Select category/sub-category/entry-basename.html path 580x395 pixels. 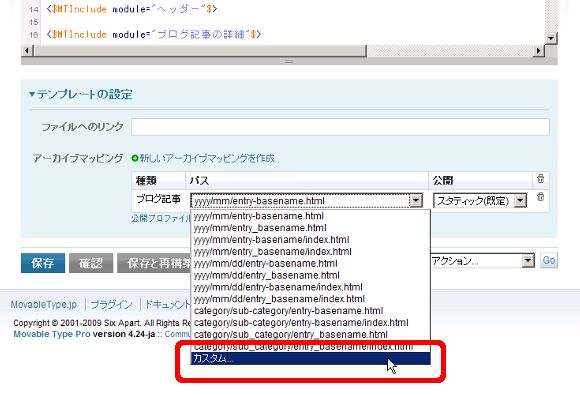[x=310, y=311]
